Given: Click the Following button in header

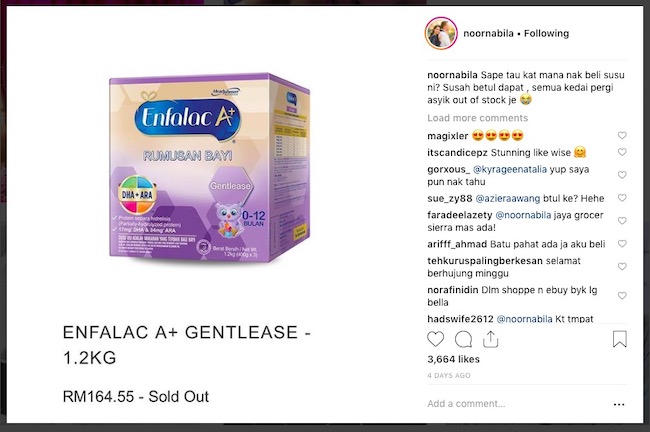Looking at the screenshot, I should 546,34.
